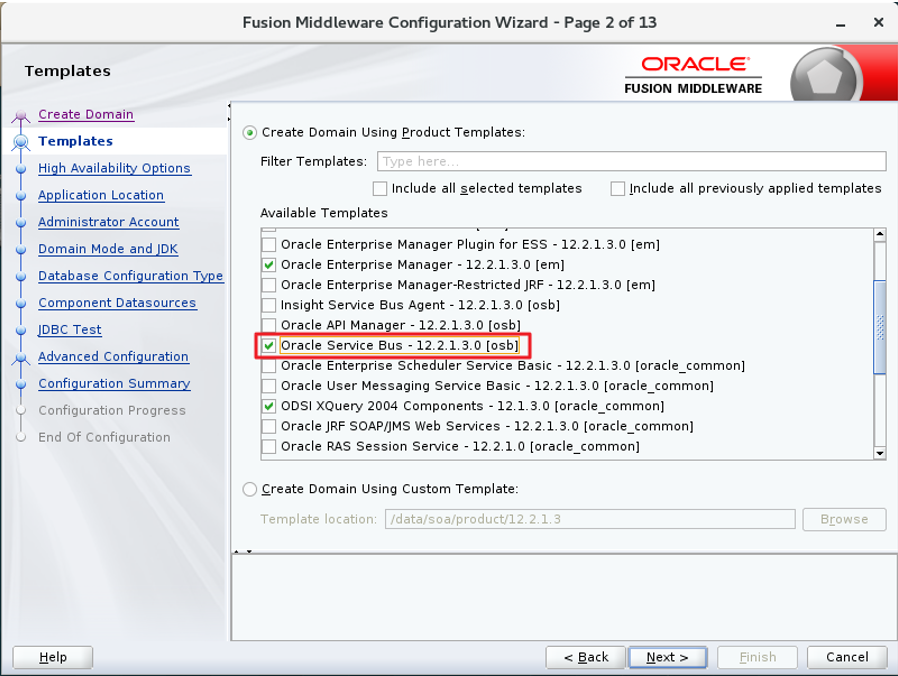Click the Finish button

tap(757, 657)
